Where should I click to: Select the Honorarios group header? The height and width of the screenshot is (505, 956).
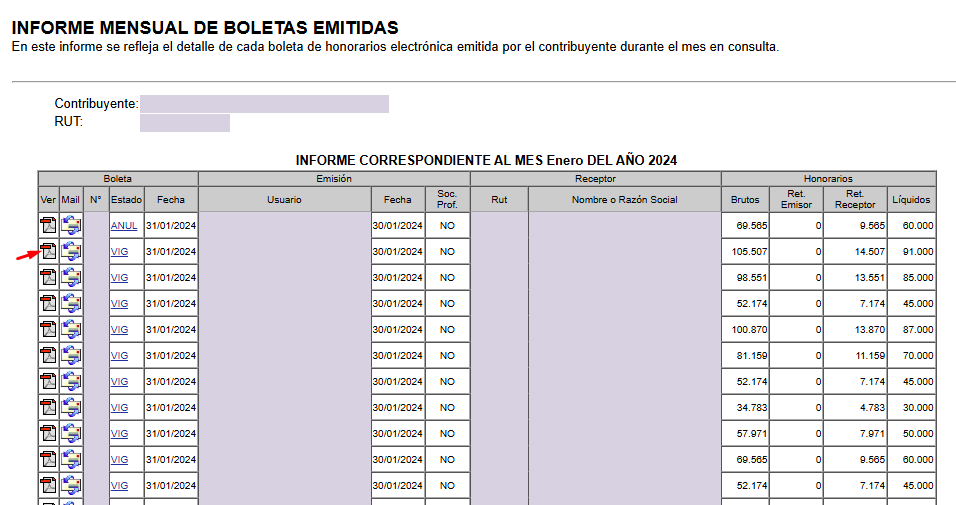828,179
